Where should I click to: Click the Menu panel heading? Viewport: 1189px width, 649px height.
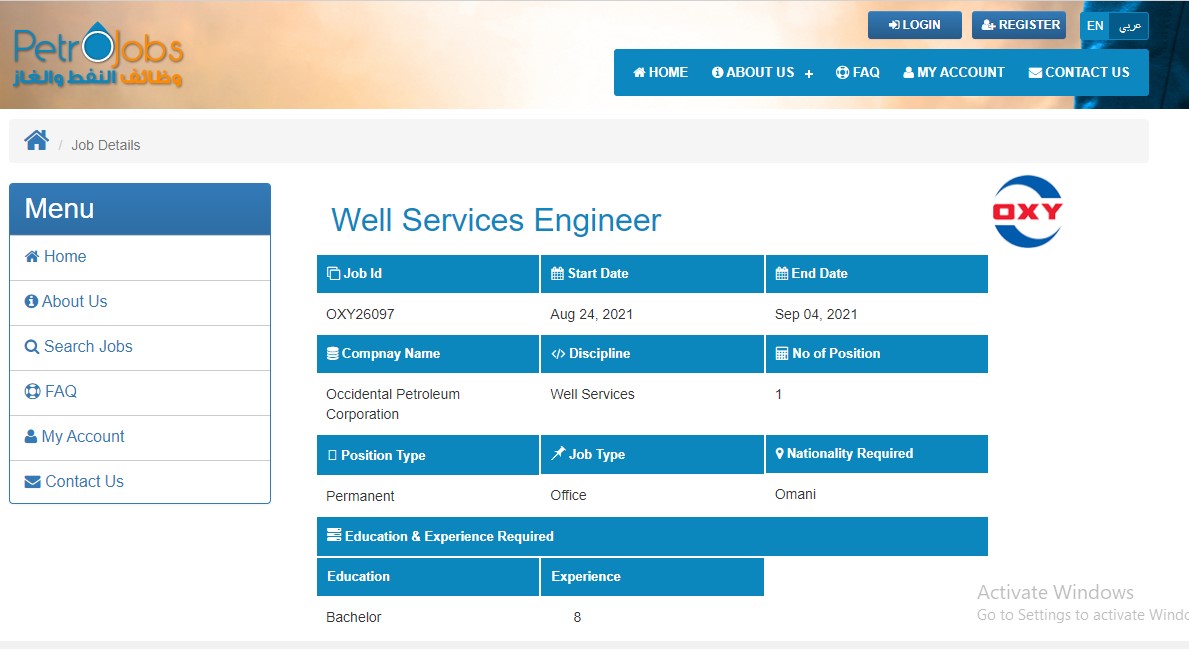tap(140, 209)
